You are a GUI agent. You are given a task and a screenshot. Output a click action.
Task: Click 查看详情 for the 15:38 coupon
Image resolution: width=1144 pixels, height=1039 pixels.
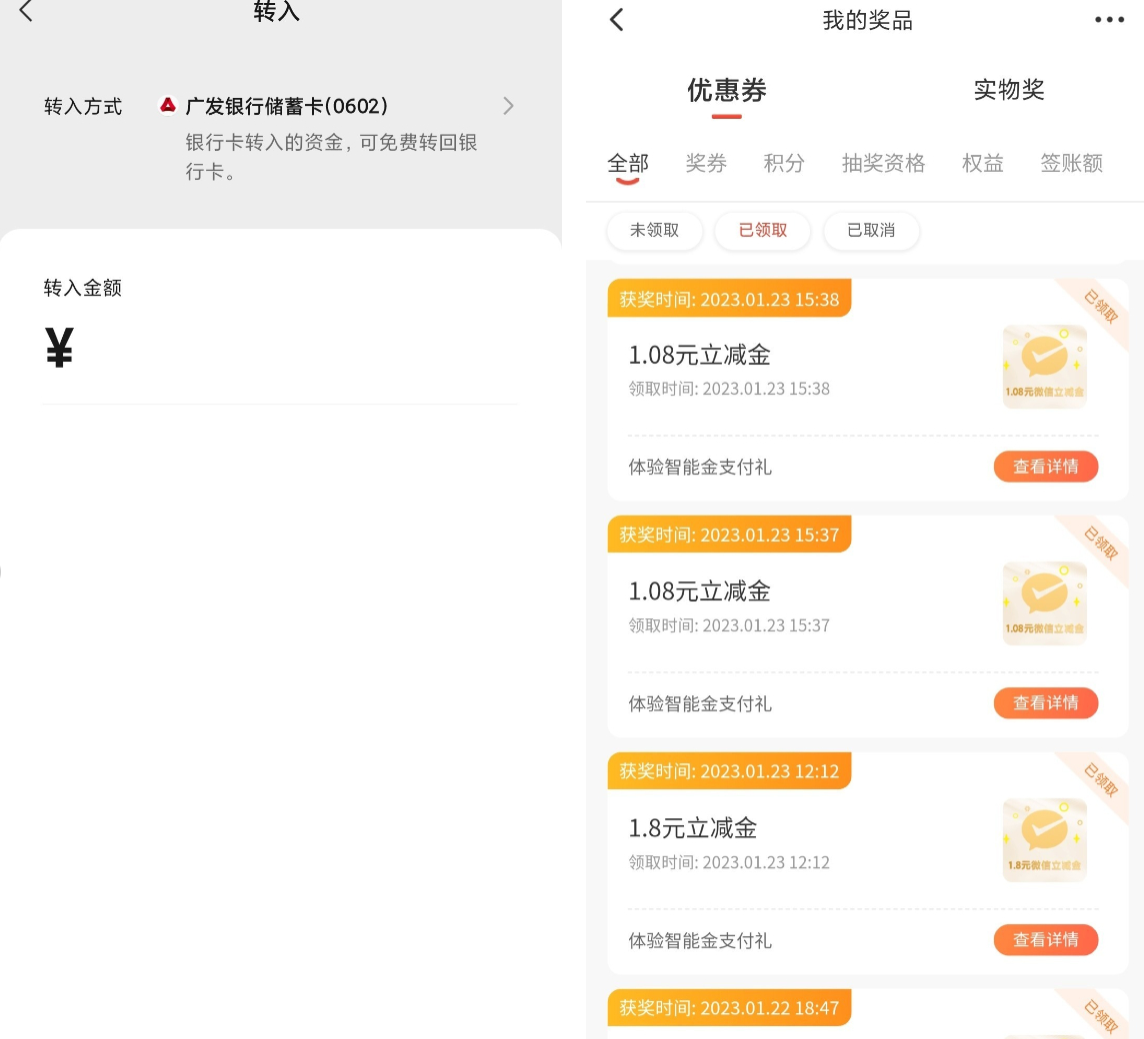tap(1045, 467)
